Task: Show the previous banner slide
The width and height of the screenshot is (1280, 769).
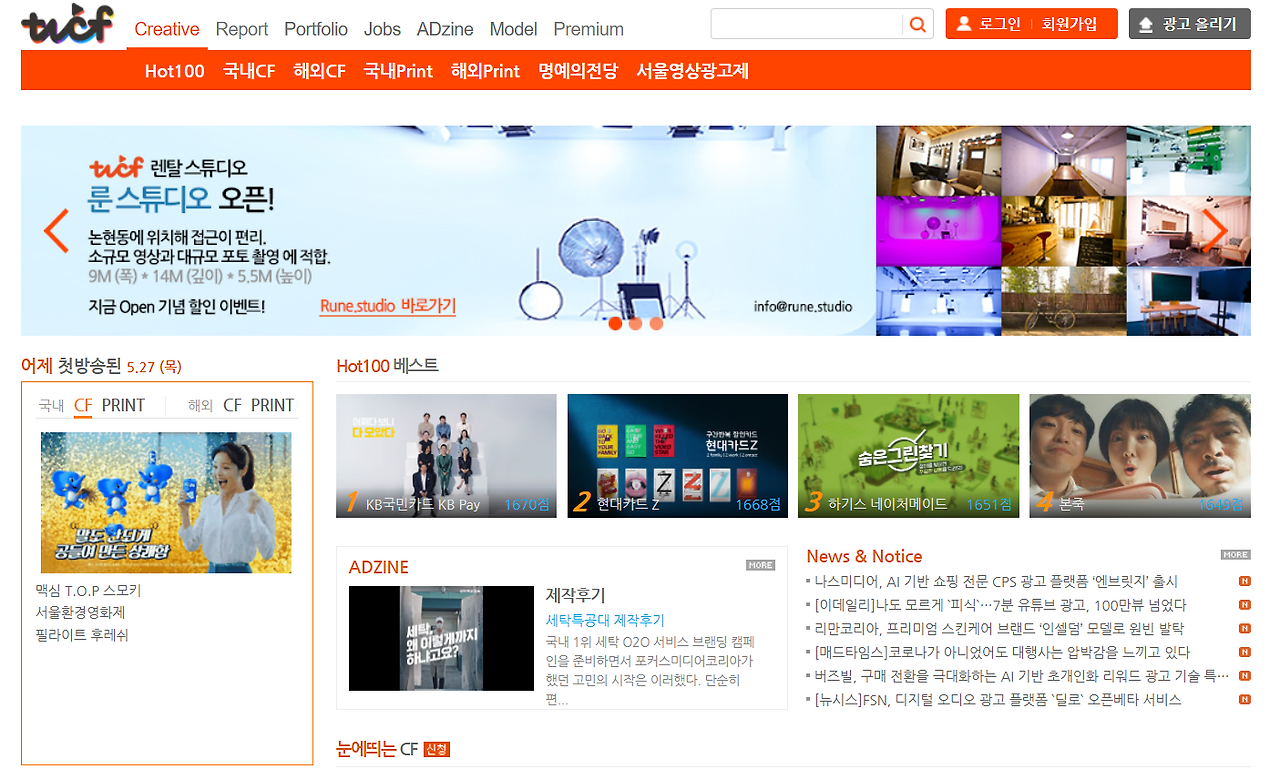Action: [56, 231]
